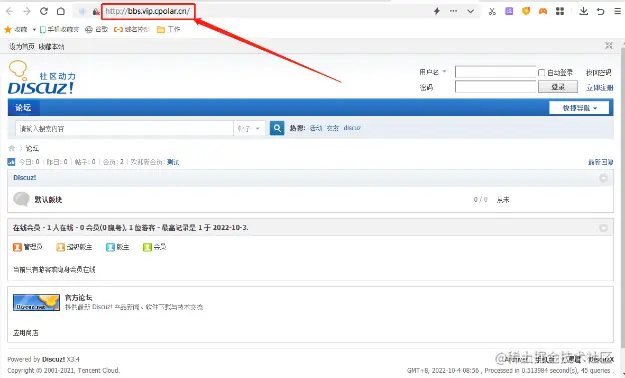Click the purple extension icon
This screenshot has height=378, width=625.
[x=509, y=11]
